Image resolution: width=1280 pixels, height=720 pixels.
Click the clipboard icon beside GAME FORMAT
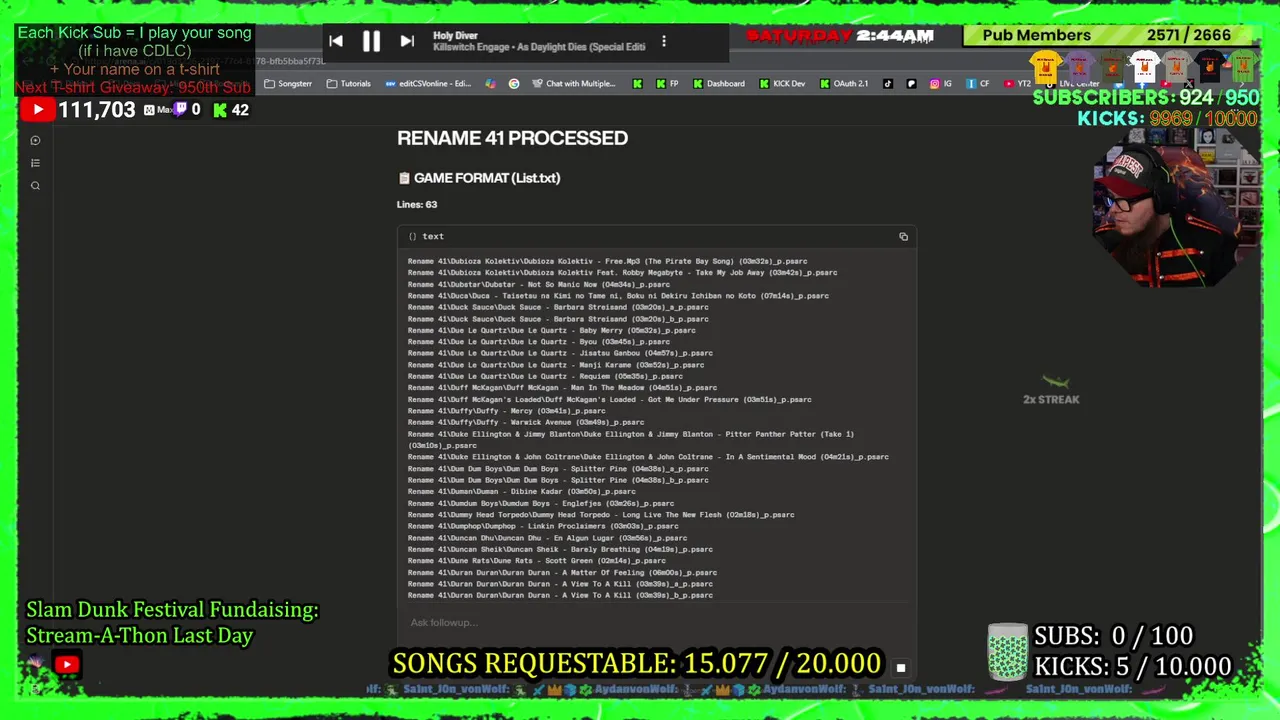(x=404, y=178)
